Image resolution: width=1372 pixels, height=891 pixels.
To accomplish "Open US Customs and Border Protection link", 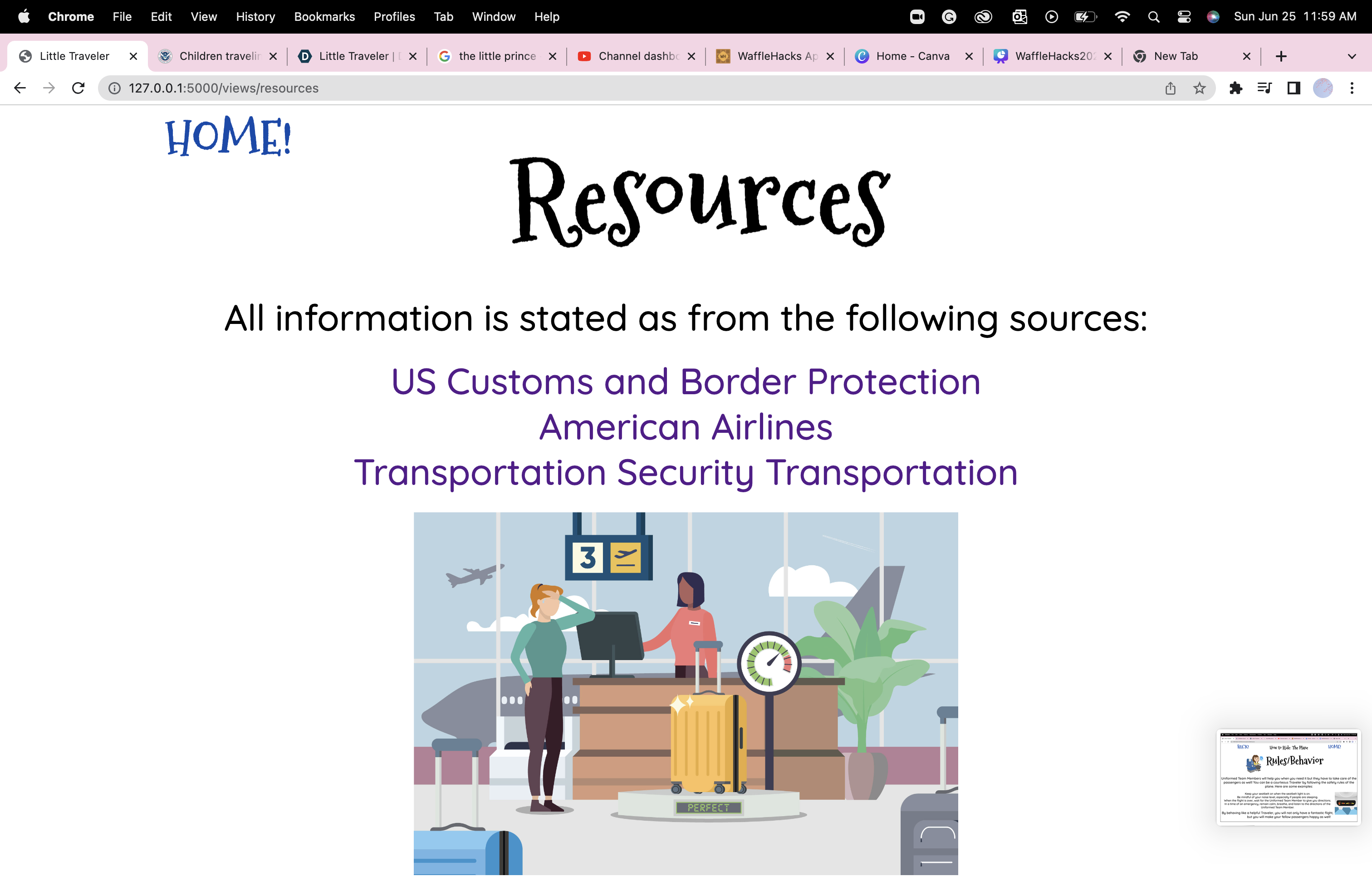I will [x=686, y=382].
